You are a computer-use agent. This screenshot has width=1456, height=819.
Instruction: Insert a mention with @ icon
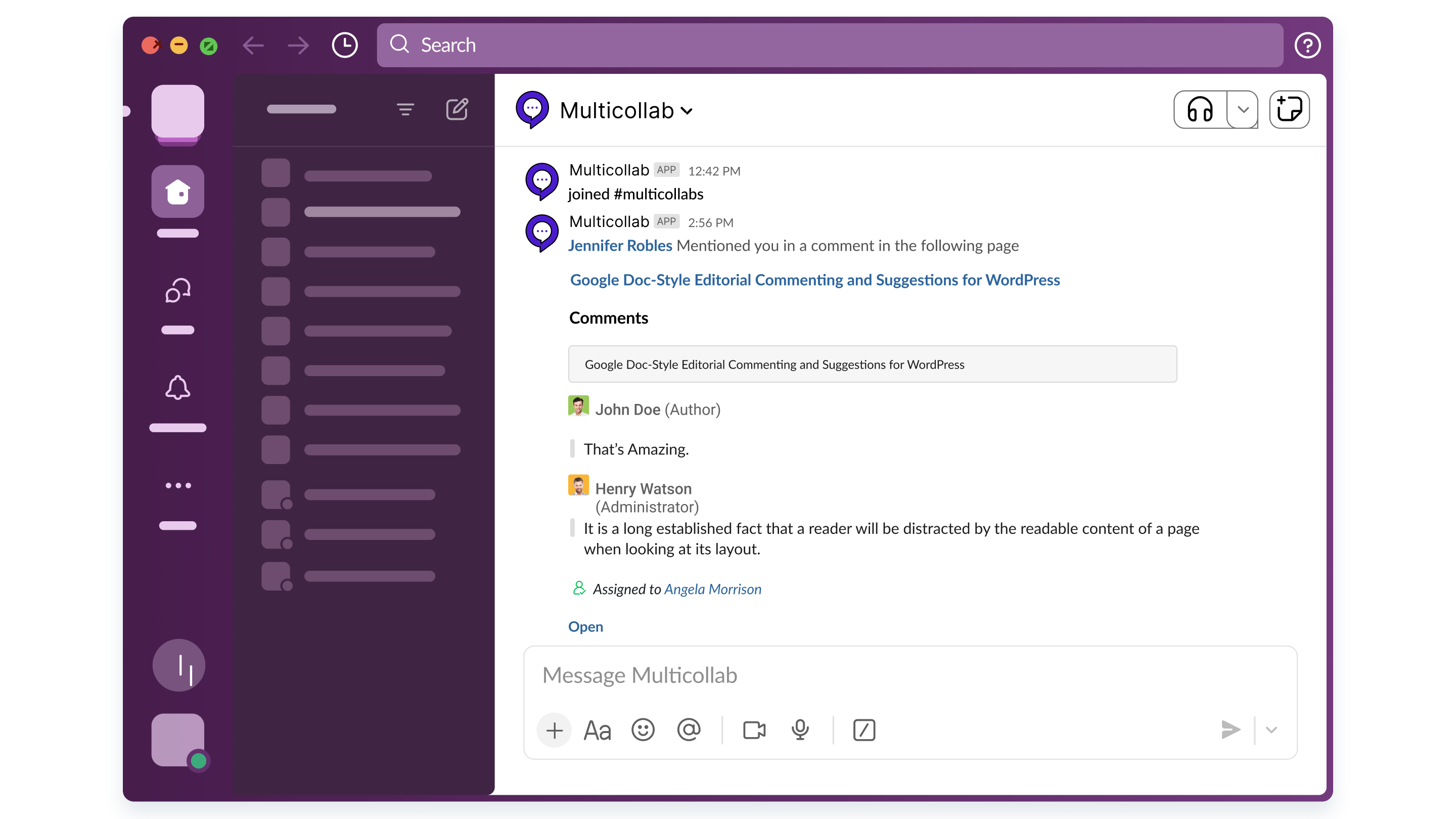click(689, 730)
